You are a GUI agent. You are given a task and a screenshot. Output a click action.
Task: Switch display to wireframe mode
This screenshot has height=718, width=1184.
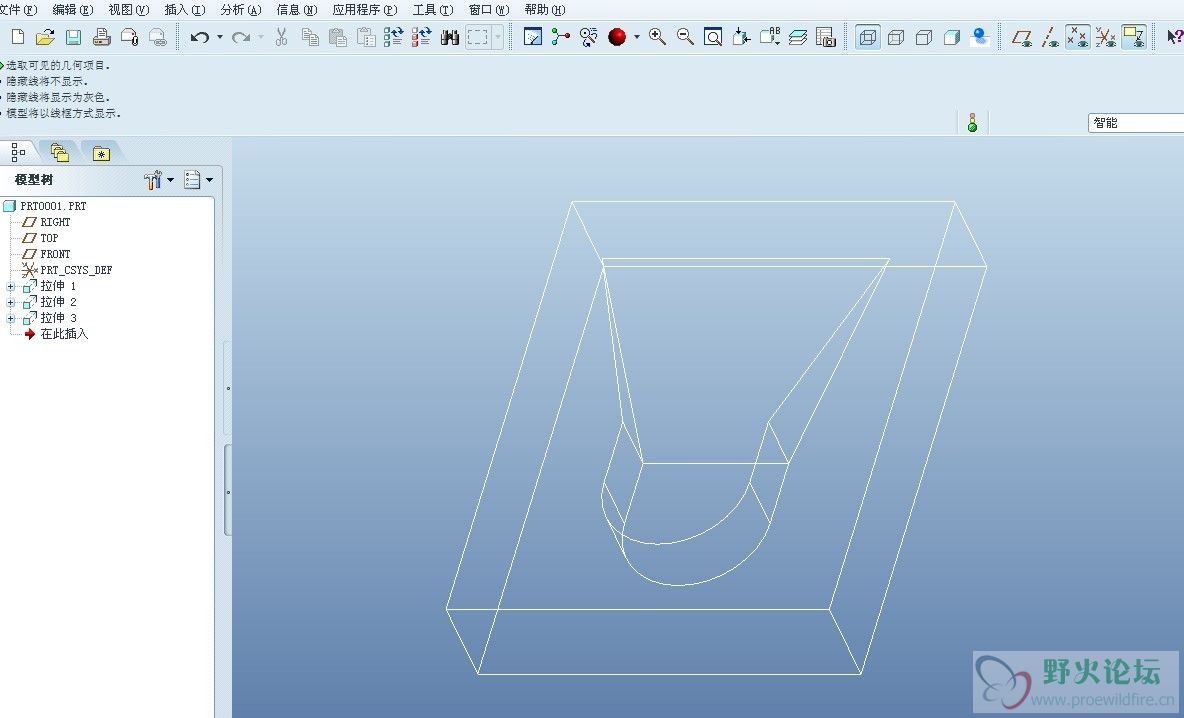(x=868, y=36)
